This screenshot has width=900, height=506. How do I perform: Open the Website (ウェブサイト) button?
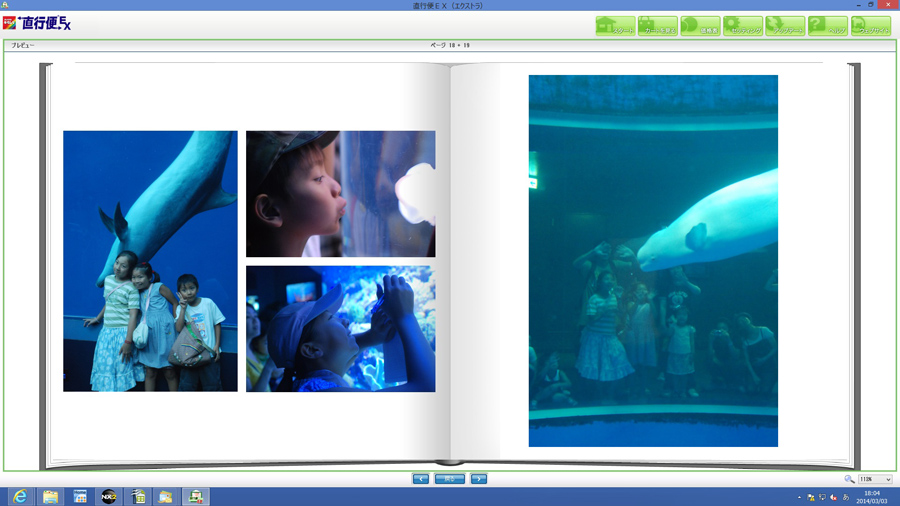point(871,26)
